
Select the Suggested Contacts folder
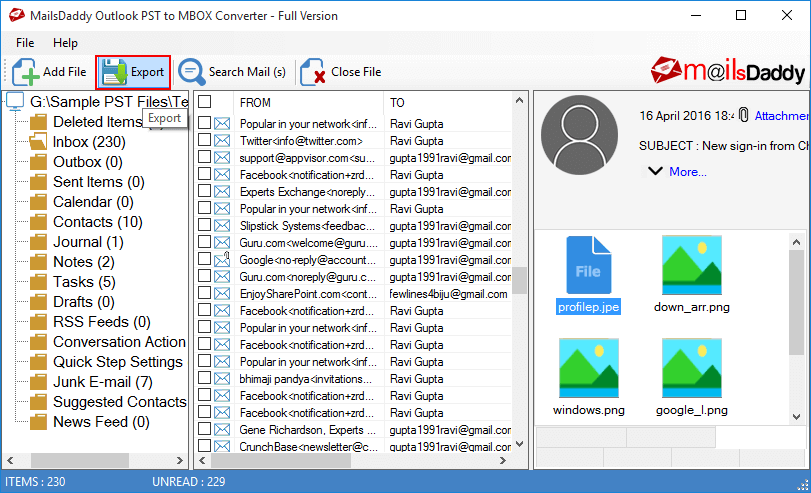click(119, 402)
